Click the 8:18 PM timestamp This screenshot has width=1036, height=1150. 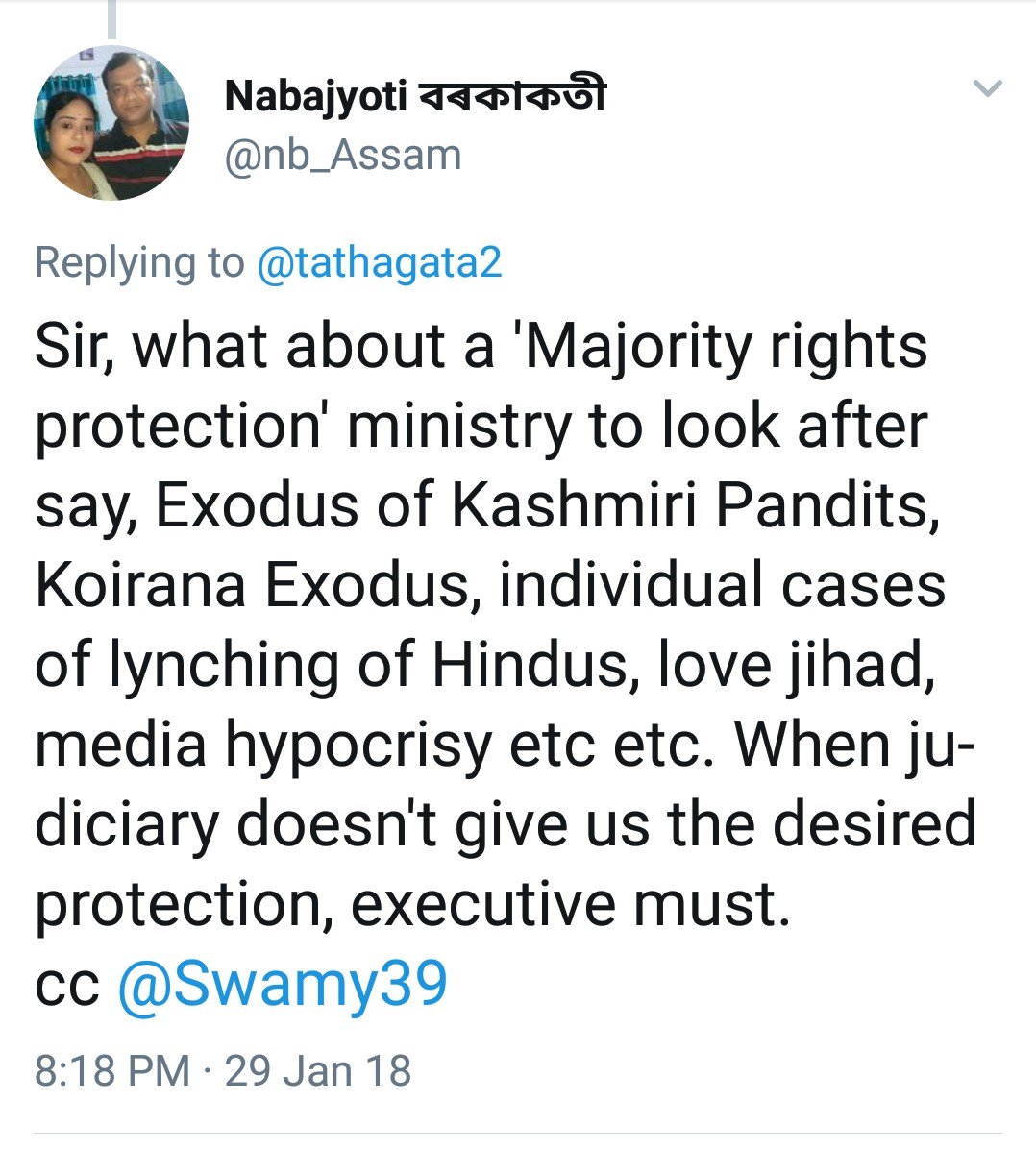(x=112, y=1071)
